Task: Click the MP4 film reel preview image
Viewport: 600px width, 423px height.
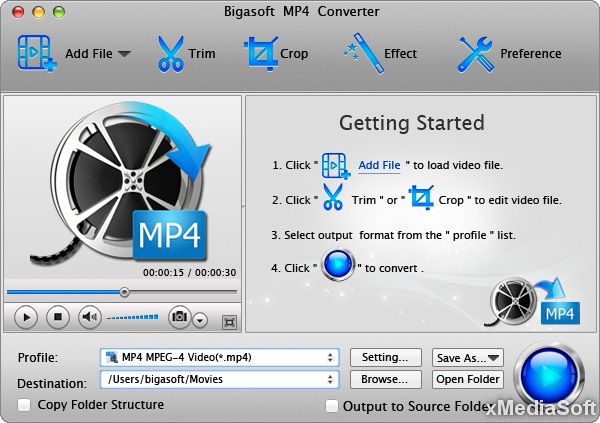Action: [x=121, y=183]
